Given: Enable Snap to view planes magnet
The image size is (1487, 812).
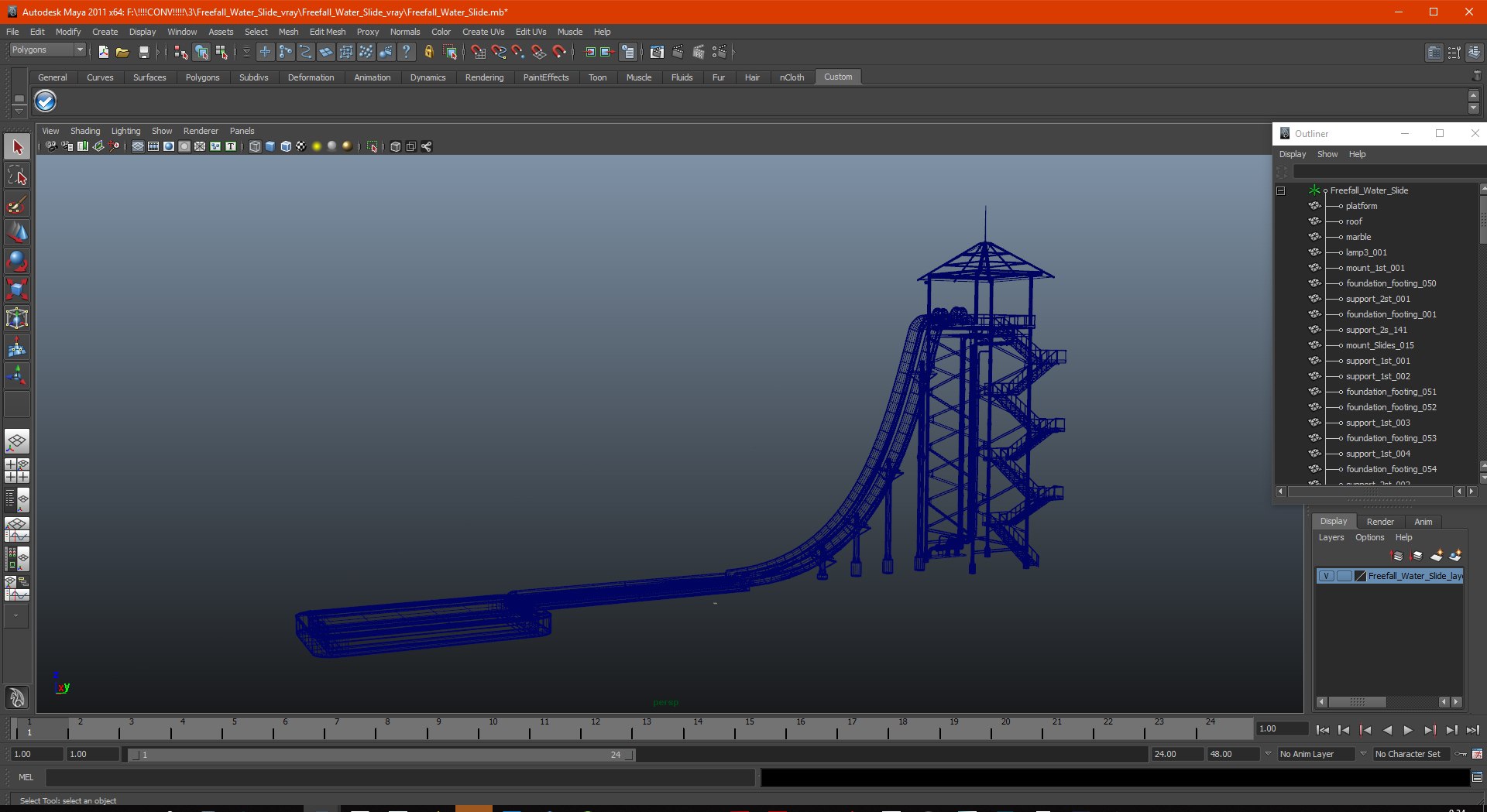Looking at the screenshot, I should click(538, 52).
